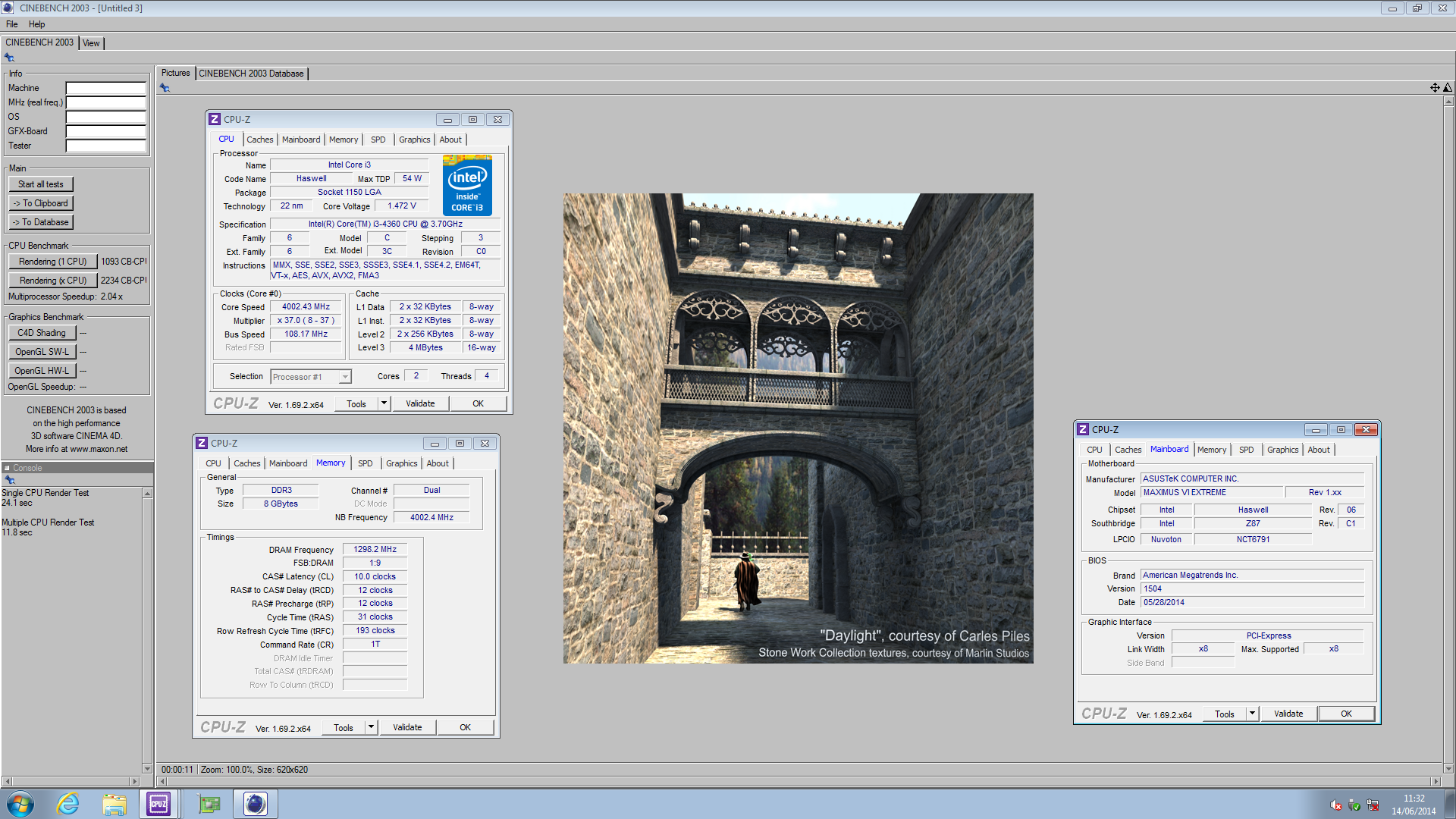This screenshot has height=819, width=1456.
Task: Click picture area vertical scrollbar down arrow
Action: pos(1448,769)
